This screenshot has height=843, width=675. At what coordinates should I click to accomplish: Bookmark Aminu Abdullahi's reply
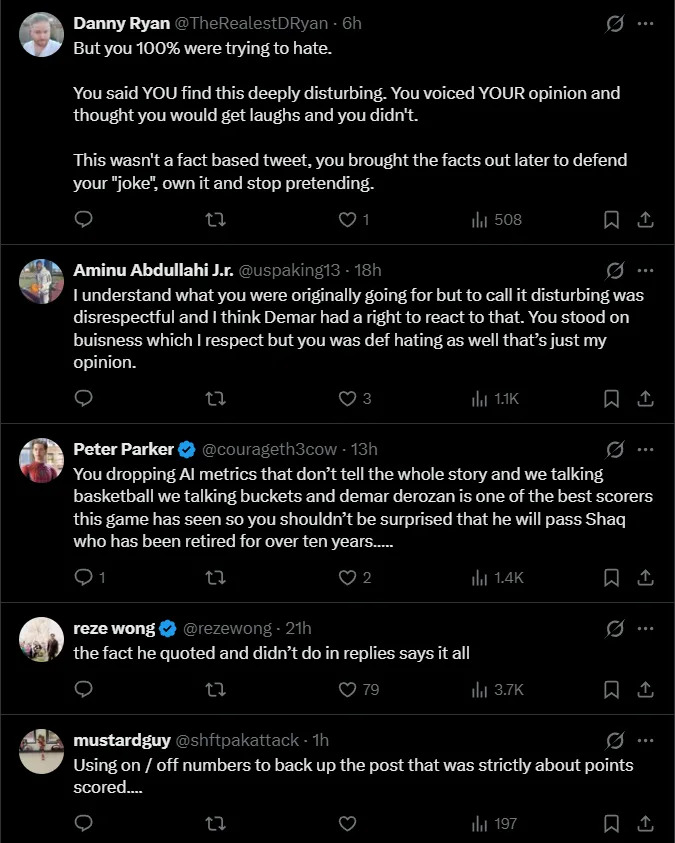(611, 398)
